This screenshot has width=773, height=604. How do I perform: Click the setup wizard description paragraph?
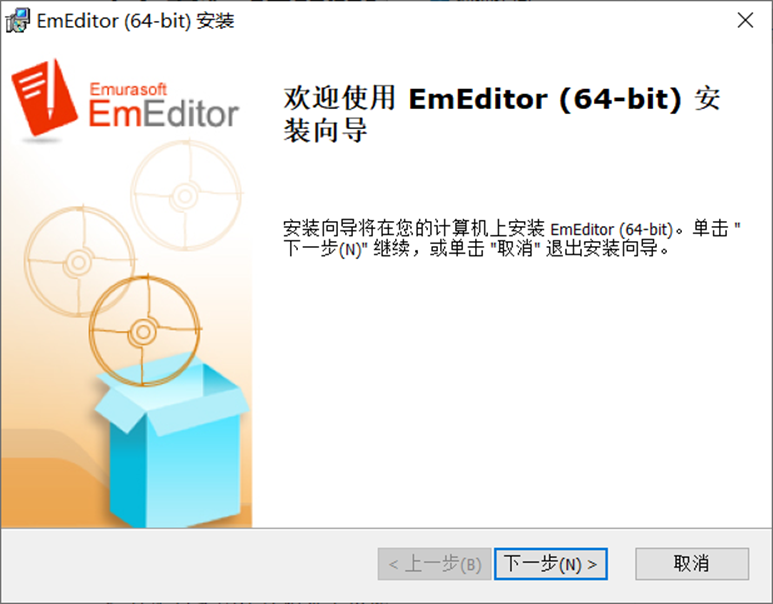click(x=512, y=239)
